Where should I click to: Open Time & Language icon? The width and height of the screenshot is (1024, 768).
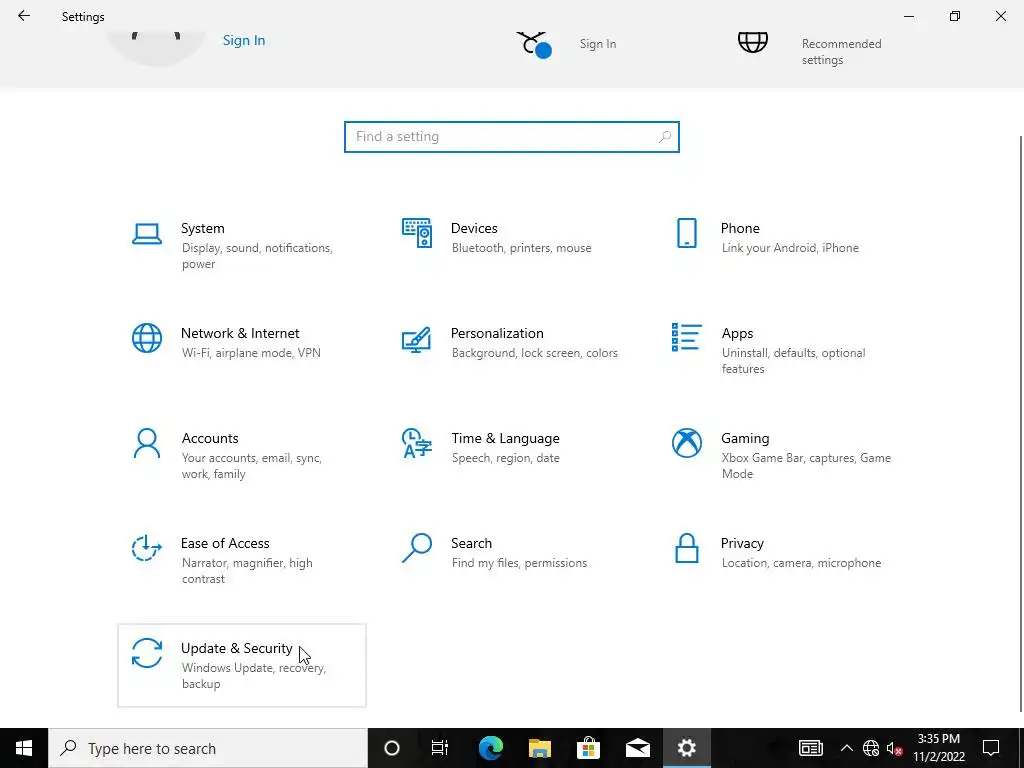click(417, 443)
